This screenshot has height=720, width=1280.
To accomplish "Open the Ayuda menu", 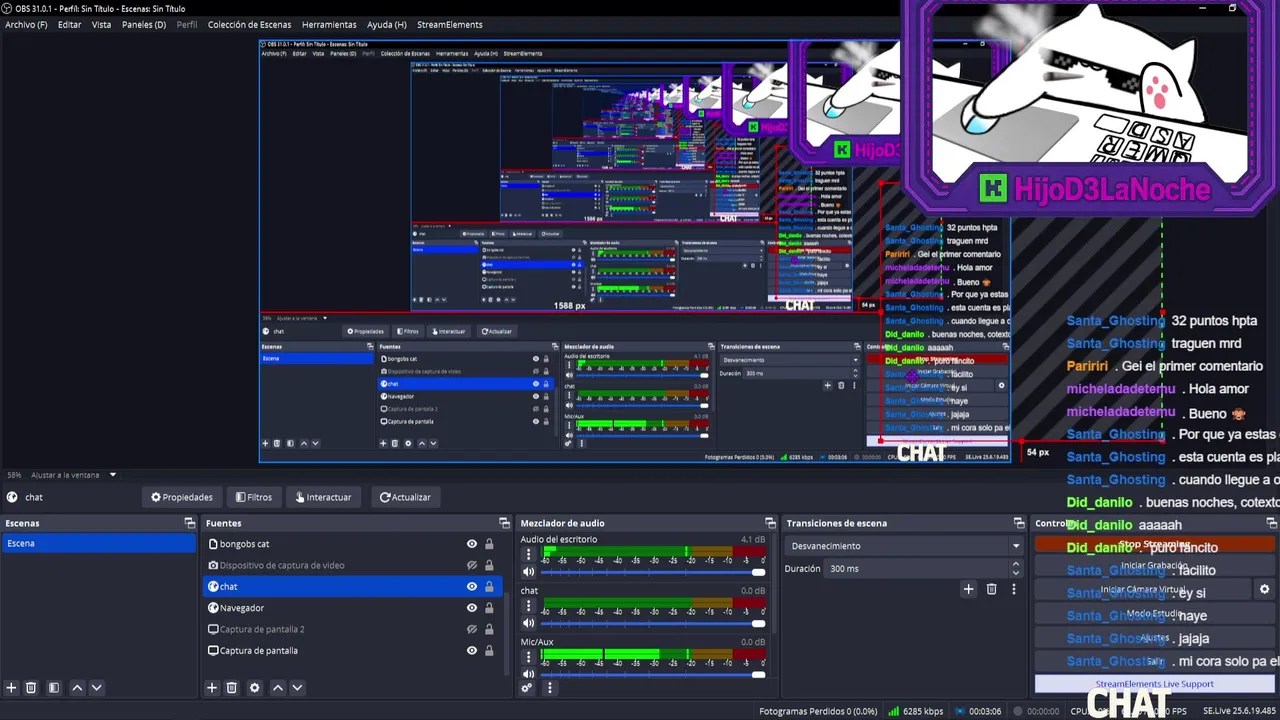I will (386, 24).
